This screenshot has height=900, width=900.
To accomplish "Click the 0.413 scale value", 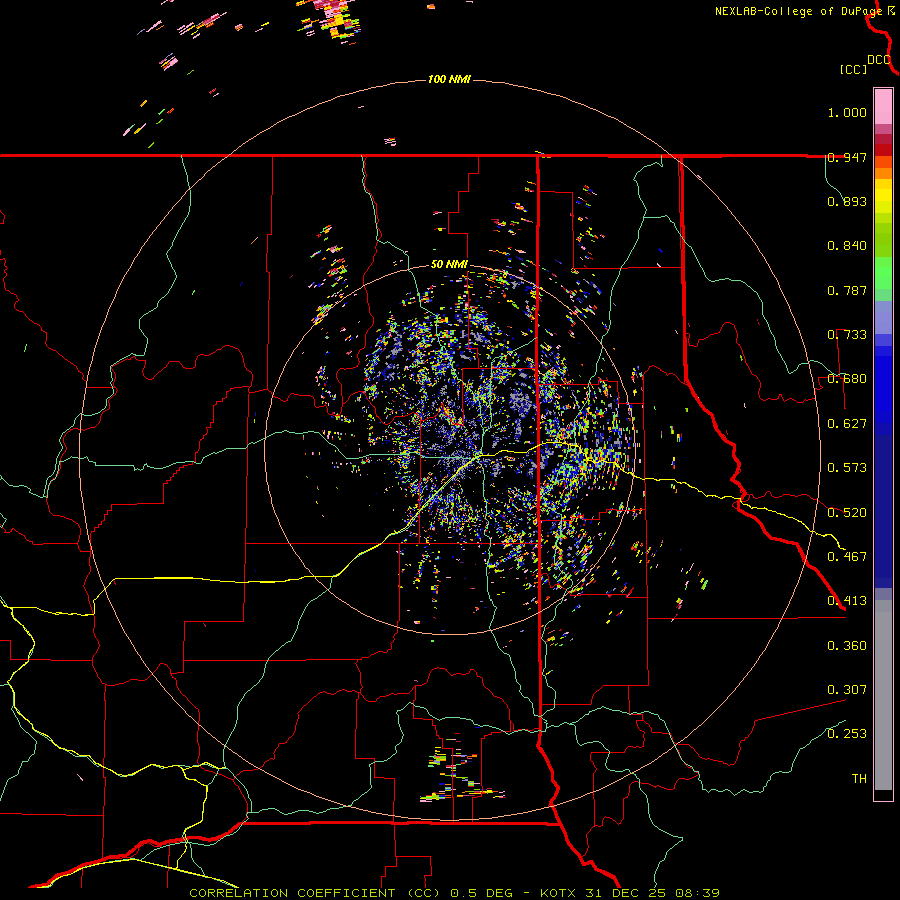I will point(847,601).
